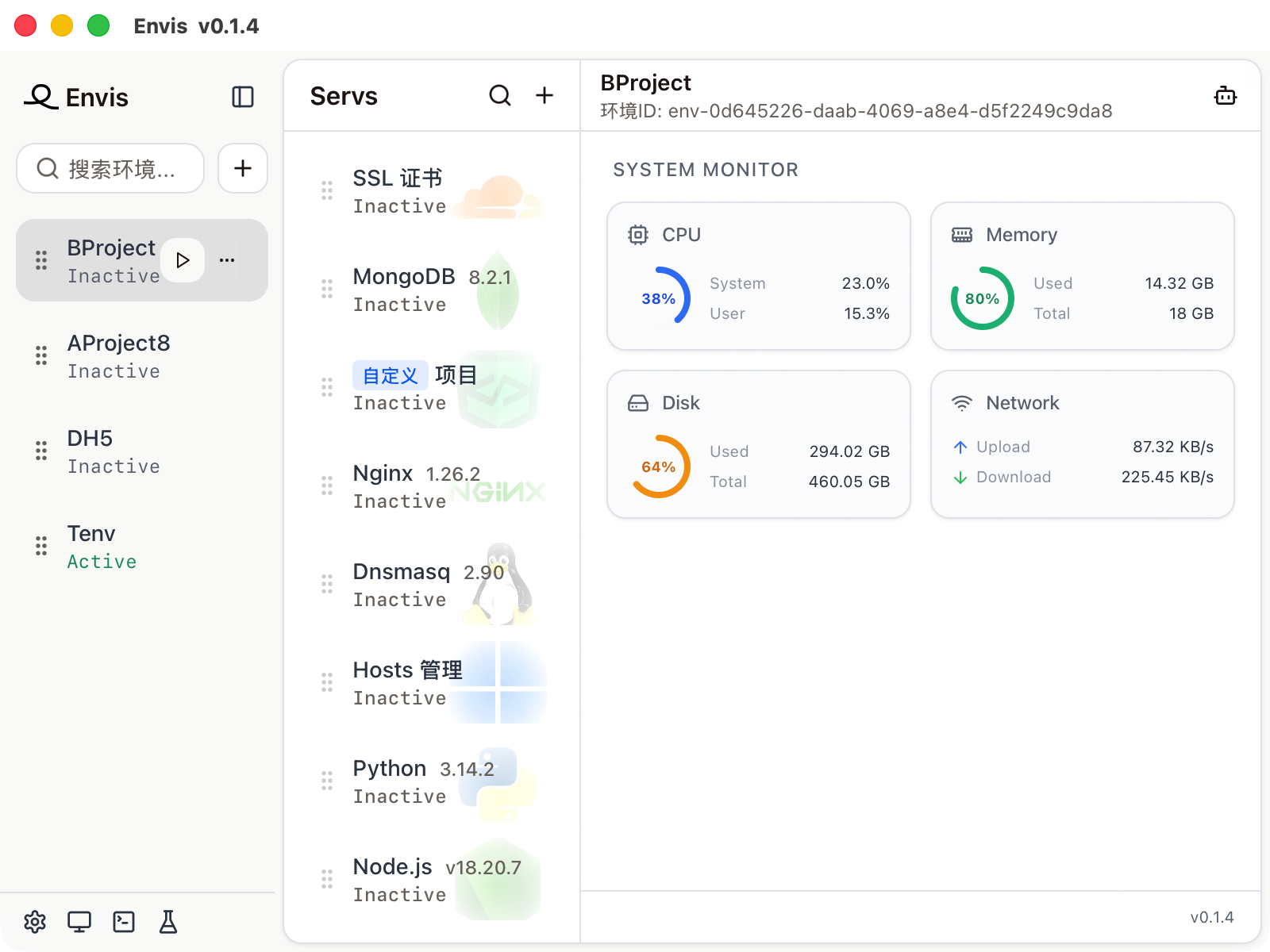
Task: Toggle the sidebar collapse icon
Action: 242,97
